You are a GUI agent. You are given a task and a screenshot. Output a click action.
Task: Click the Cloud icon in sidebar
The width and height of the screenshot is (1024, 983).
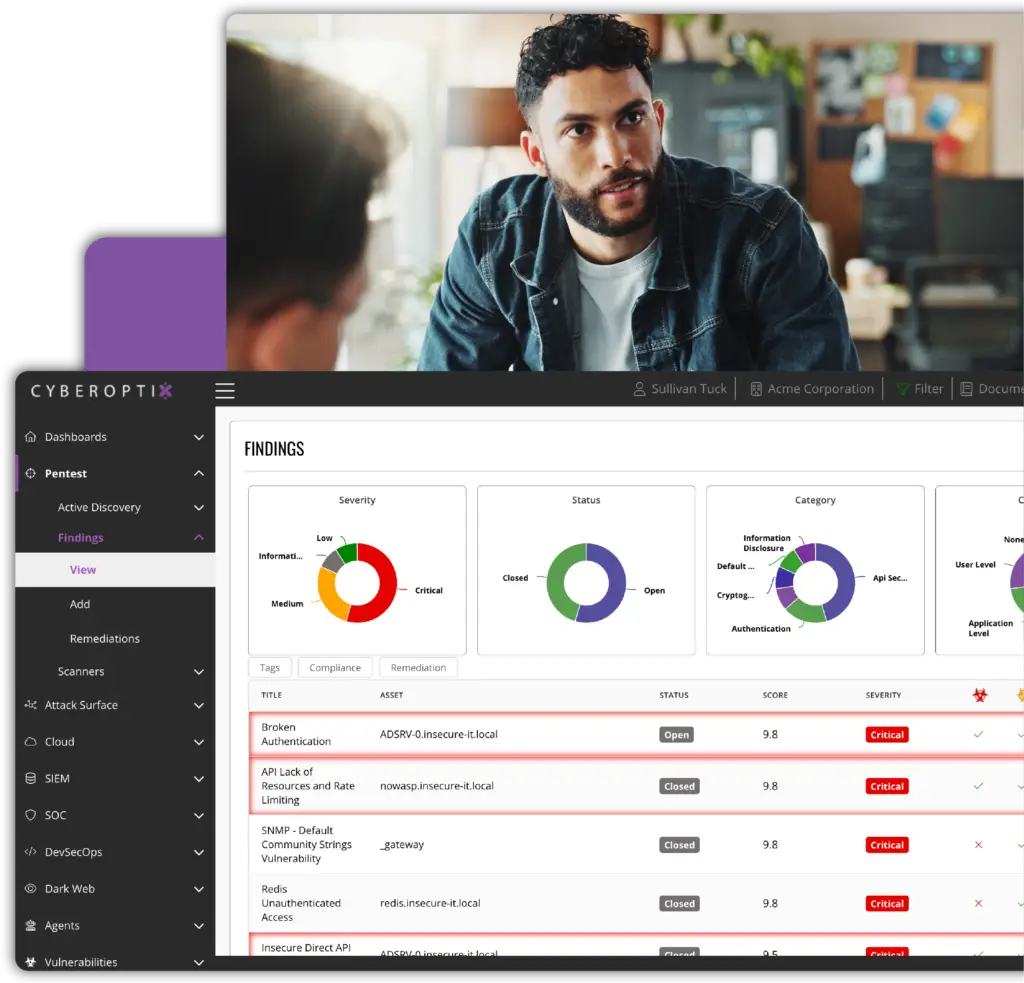point(30,742)
